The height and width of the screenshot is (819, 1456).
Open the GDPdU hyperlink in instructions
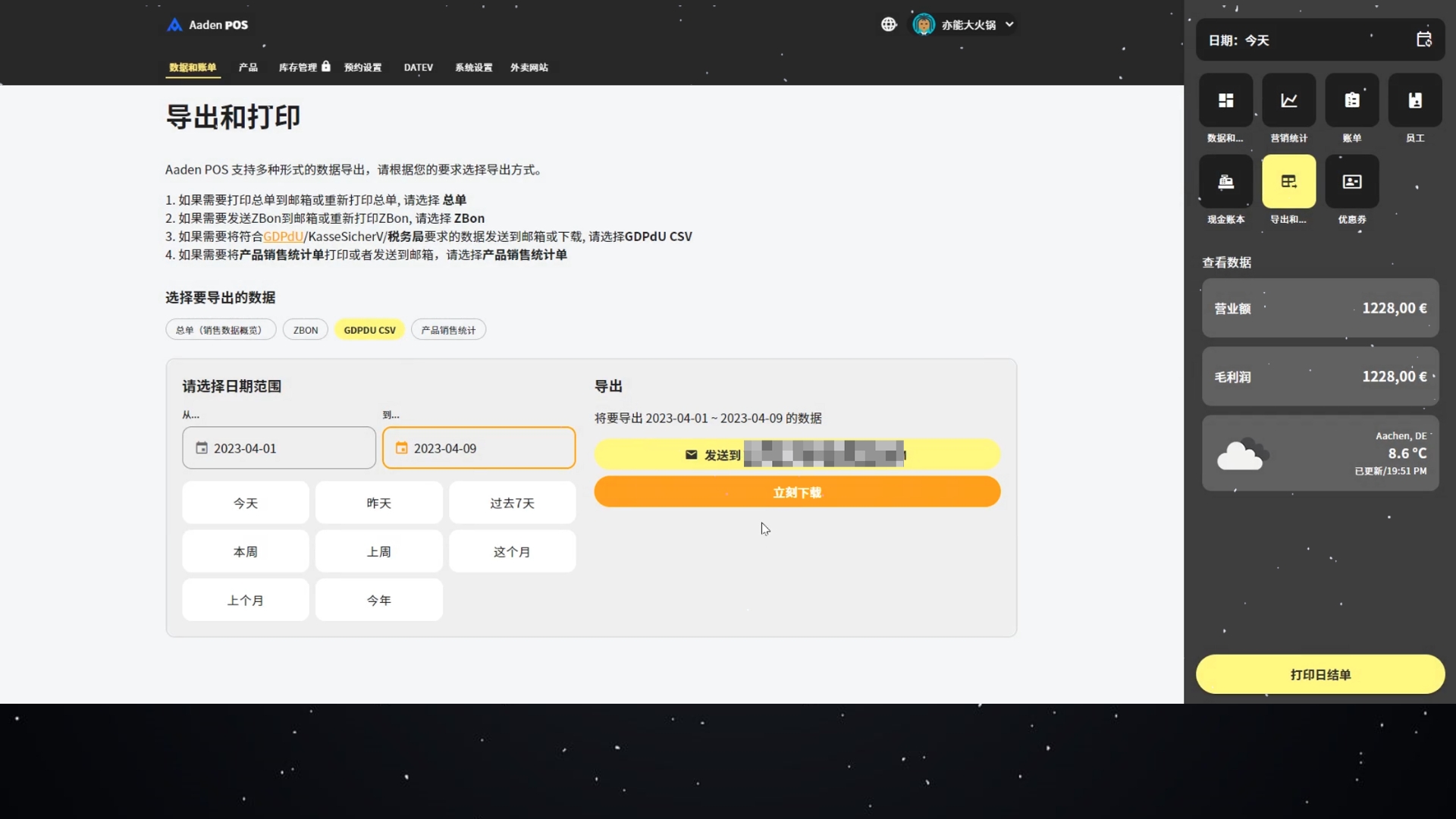click(x=283, y=237)
